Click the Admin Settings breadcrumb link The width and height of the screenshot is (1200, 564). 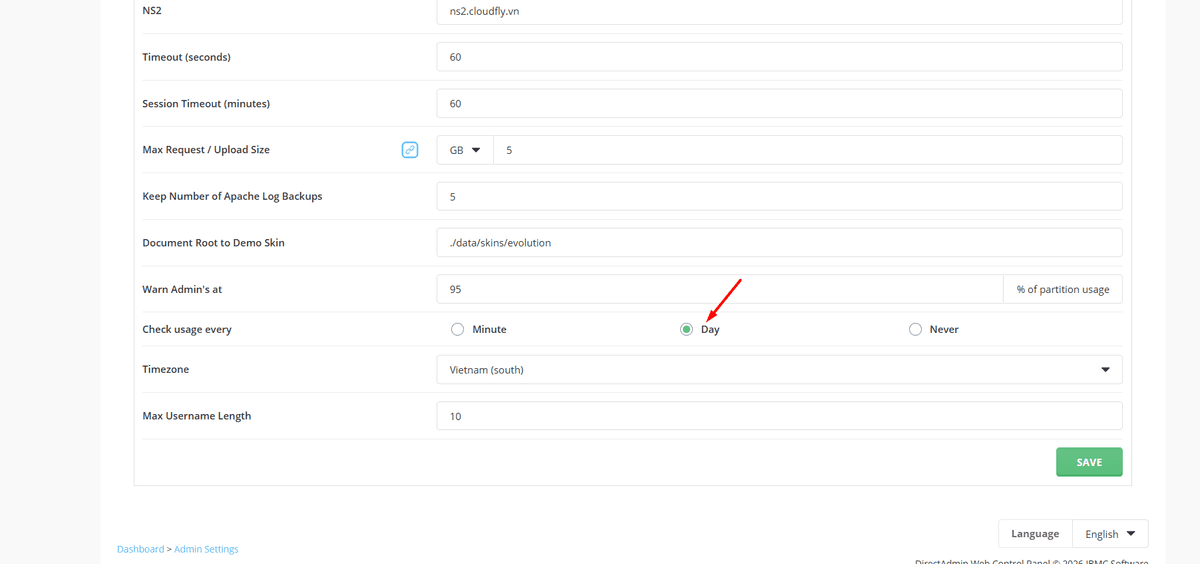(x=206, y=549)
